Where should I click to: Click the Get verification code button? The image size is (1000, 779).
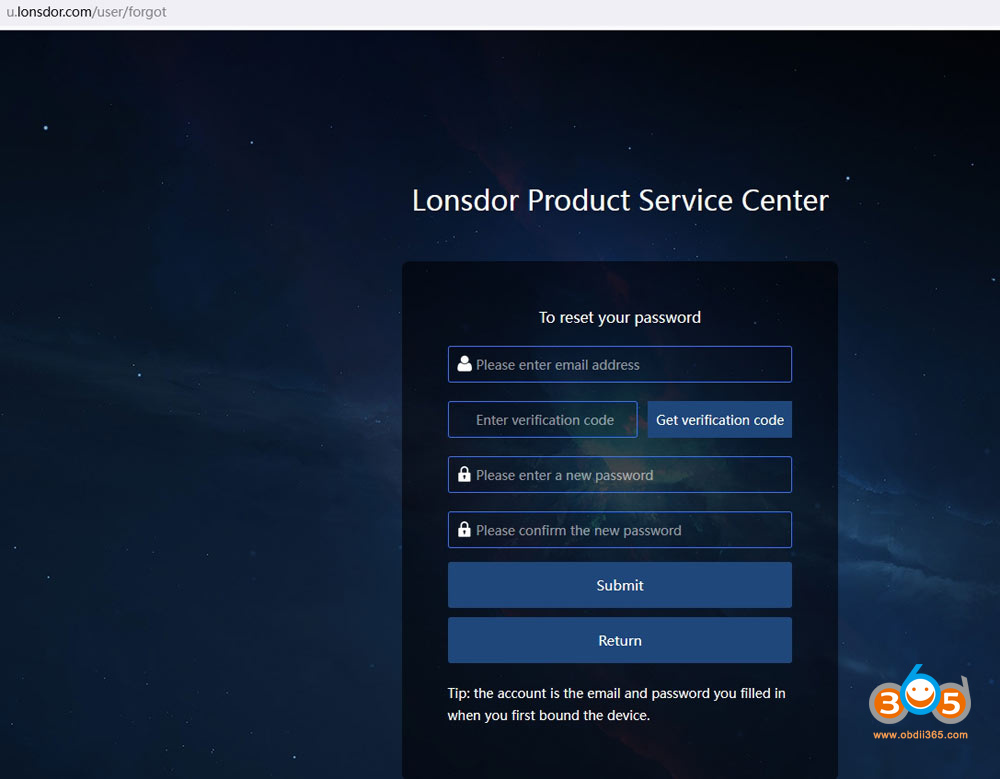[x=719, y=419]
